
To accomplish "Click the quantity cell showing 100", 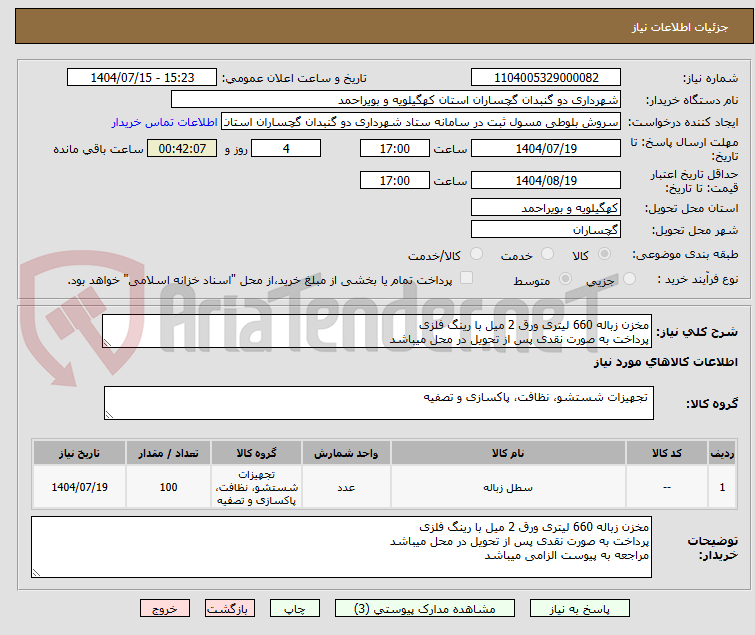I will click(x=168, y=487).
